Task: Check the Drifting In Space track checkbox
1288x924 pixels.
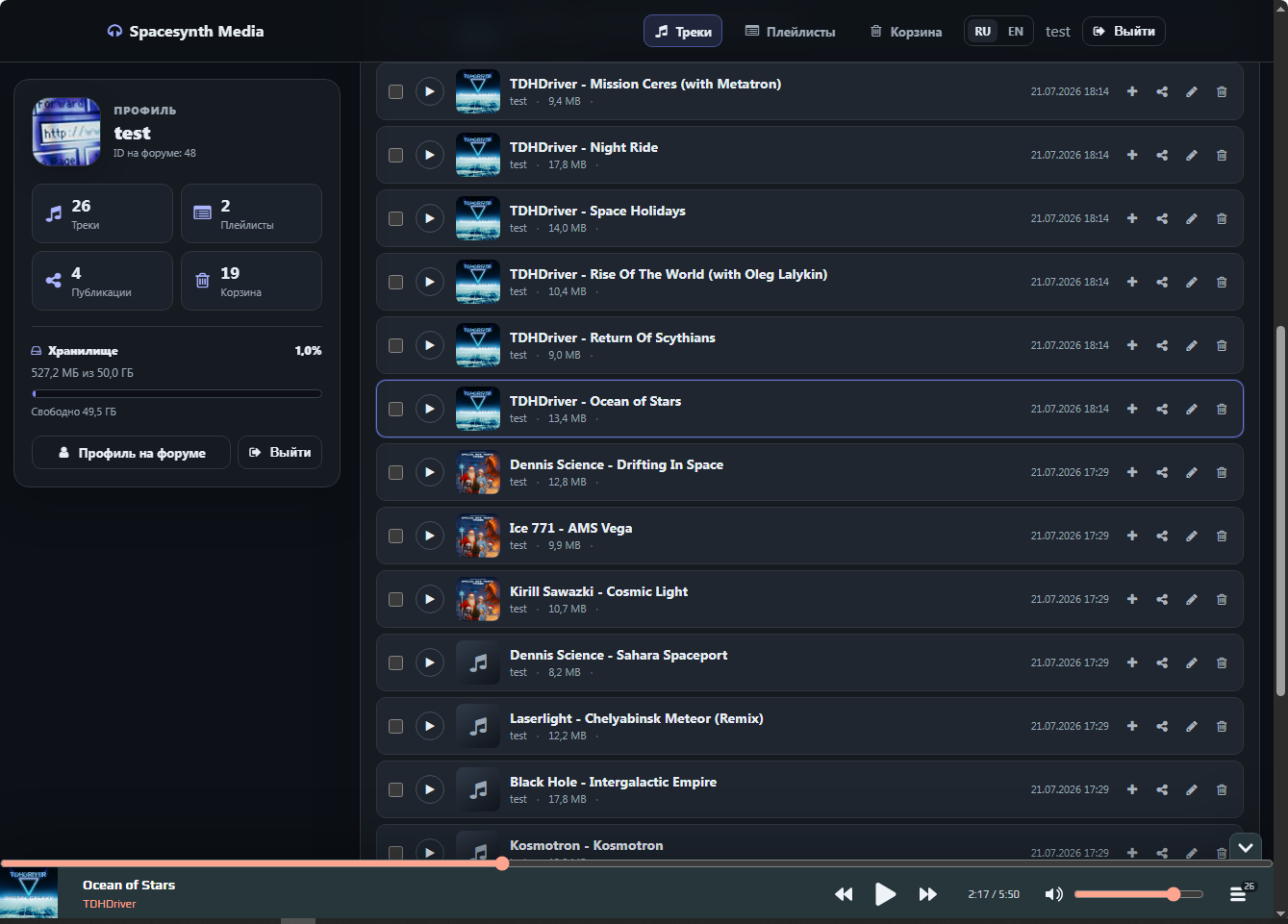Action: click(395, 472)
